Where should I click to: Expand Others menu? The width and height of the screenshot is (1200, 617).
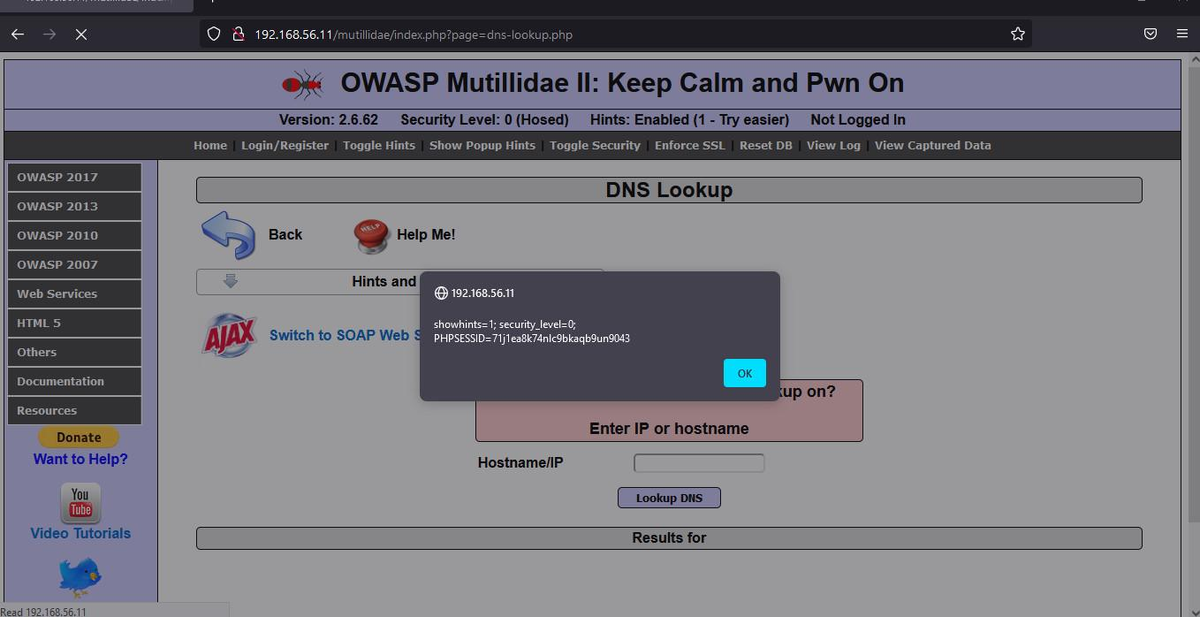tap(74, 352)
